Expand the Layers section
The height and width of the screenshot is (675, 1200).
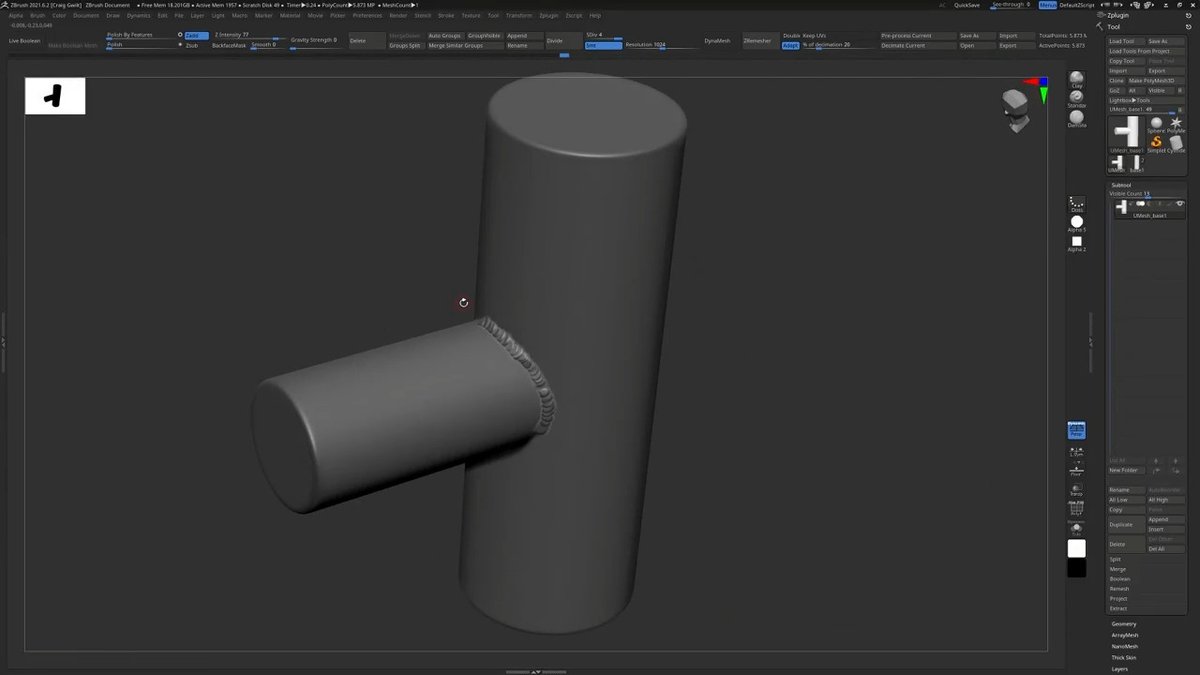1119,669
